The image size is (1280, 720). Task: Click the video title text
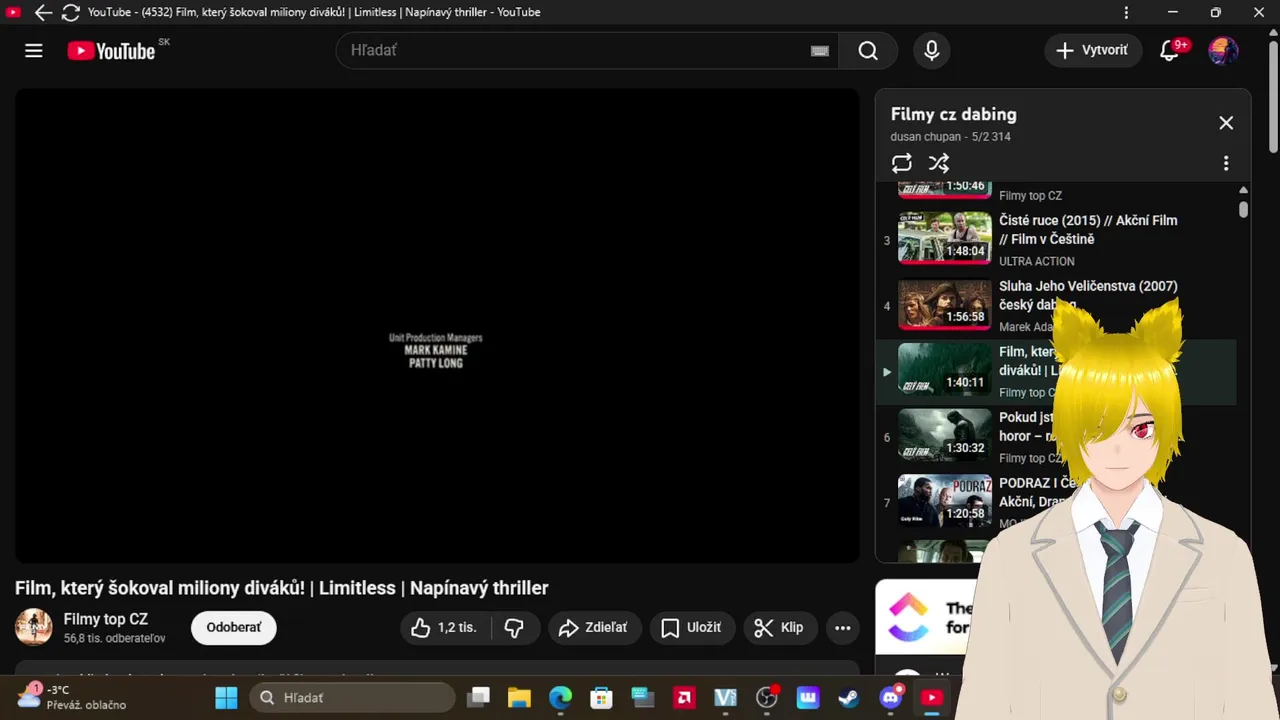[281, 588]
